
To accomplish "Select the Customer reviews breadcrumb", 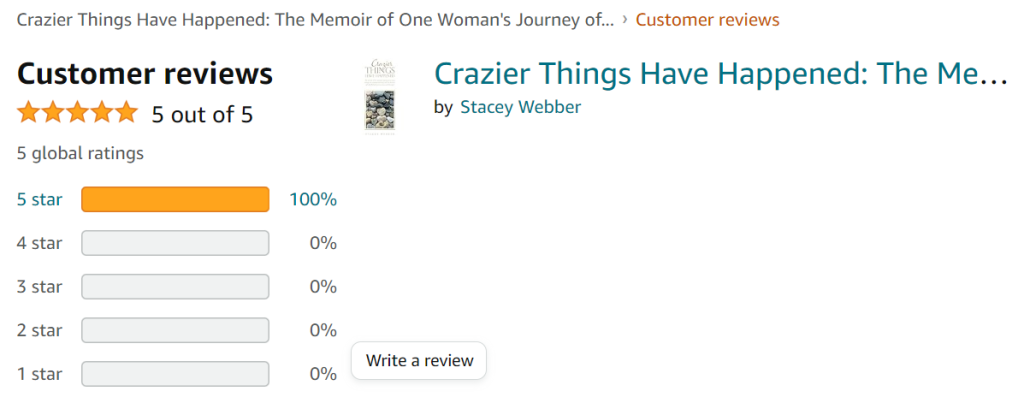I will pos(707,20).
